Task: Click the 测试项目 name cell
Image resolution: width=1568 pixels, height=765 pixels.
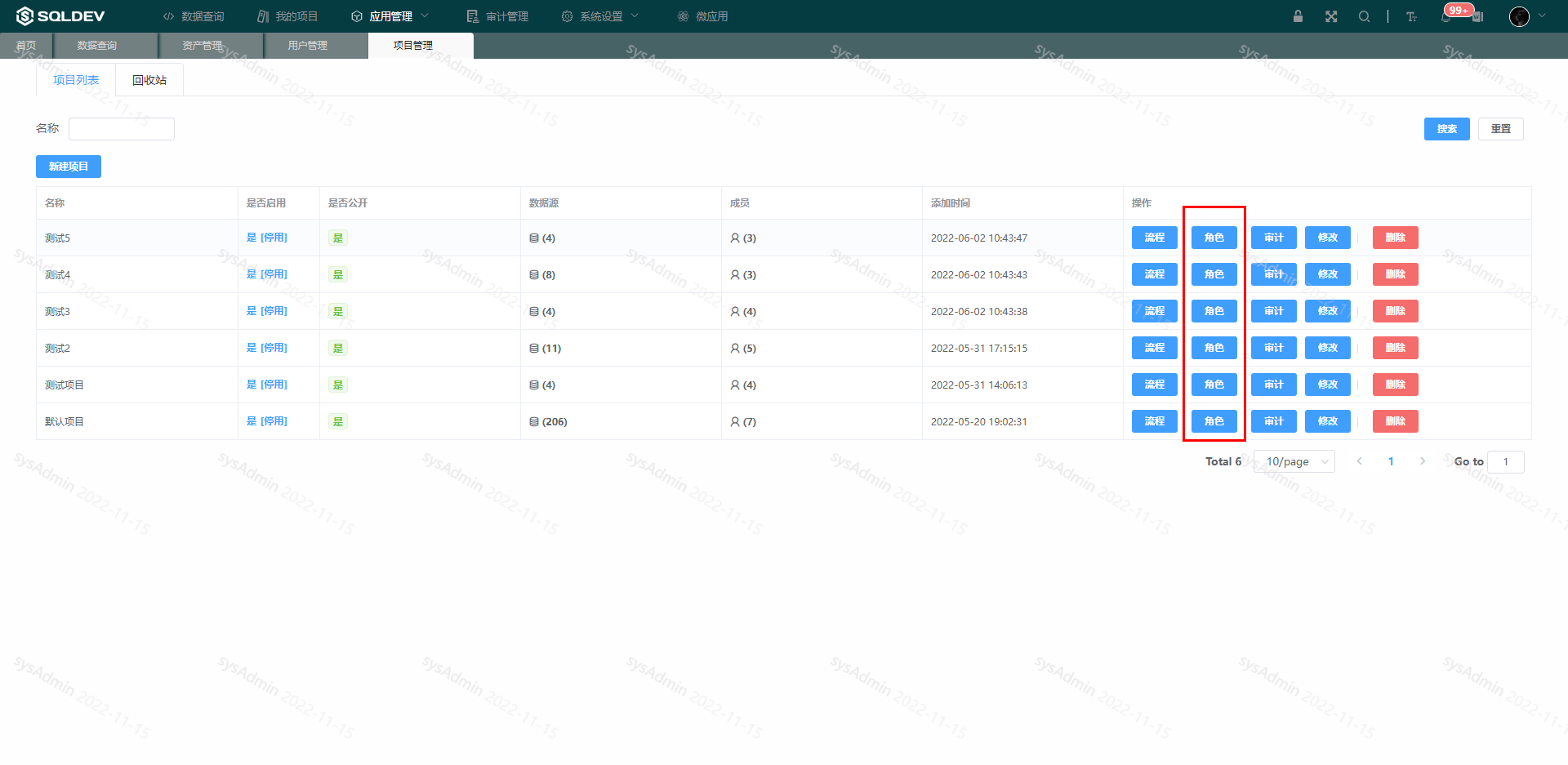Action: pos(136,385)
